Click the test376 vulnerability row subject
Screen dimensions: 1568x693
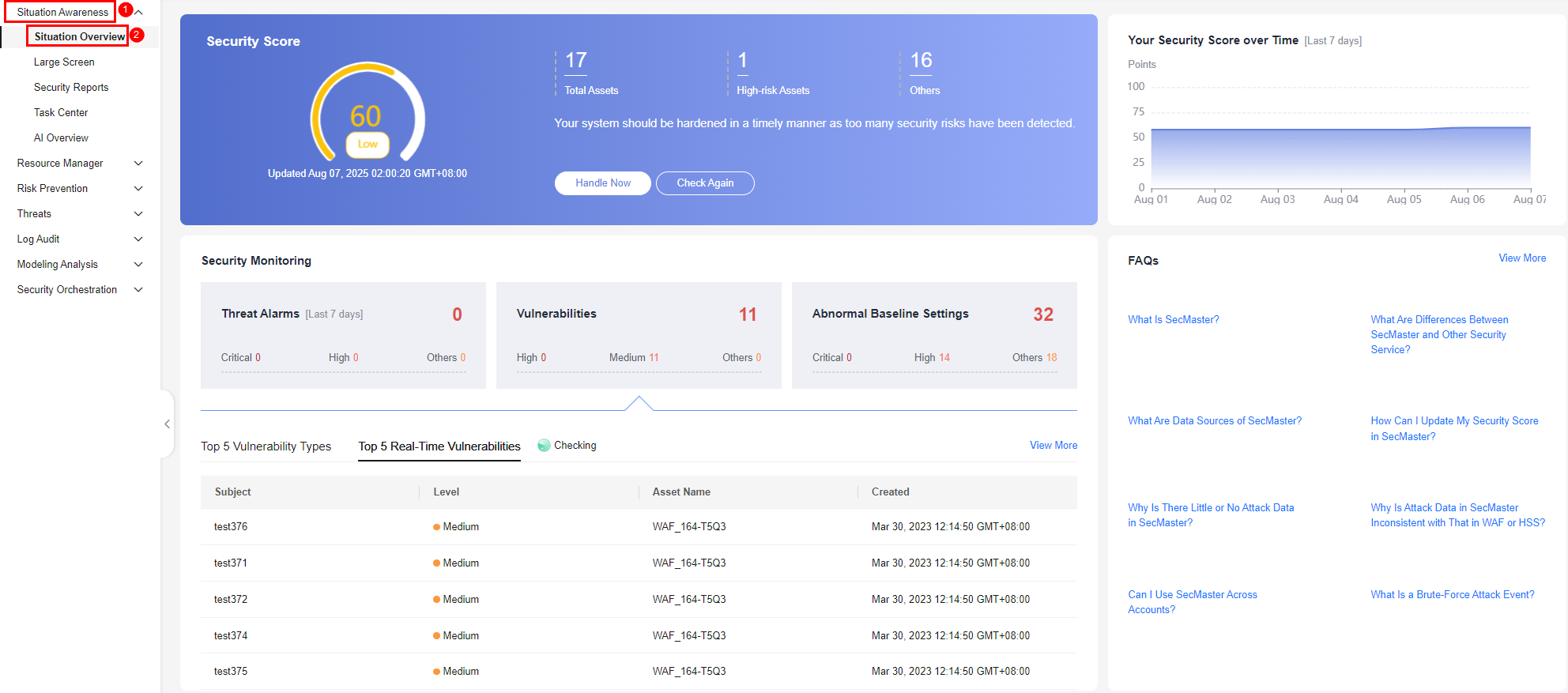[231, 526]
